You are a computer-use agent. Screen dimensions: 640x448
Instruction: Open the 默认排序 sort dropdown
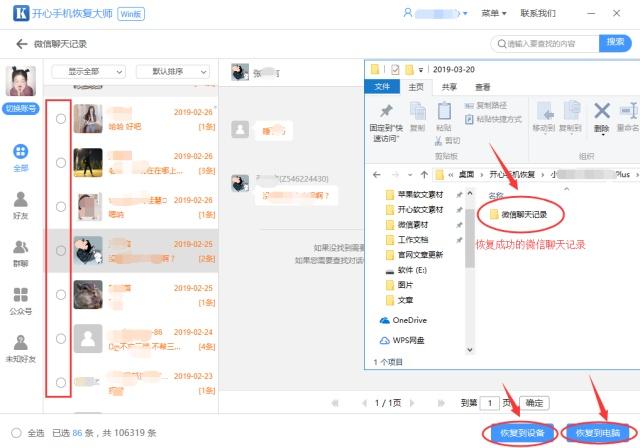coord(173,72)
